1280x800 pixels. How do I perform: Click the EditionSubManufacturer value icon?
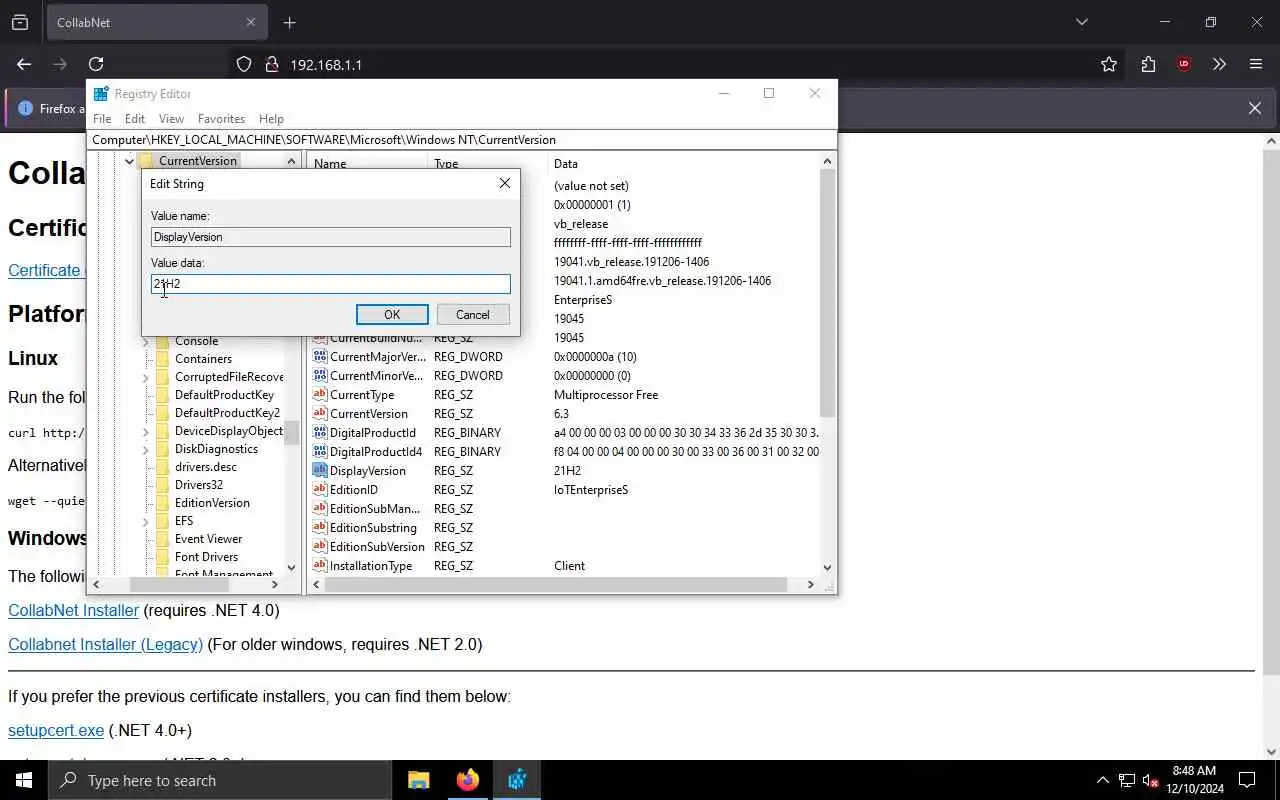tap(320, 509)
